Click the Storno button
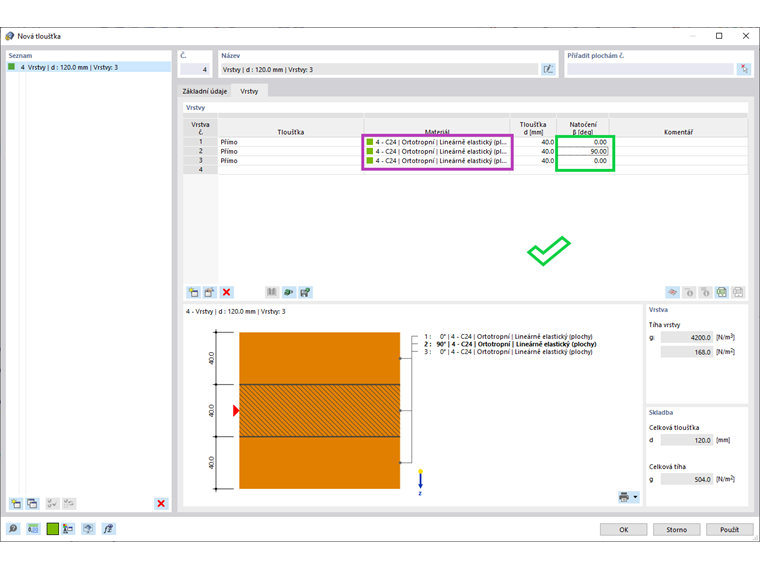Viewport: 760px width, 570px height. point(677,530)
